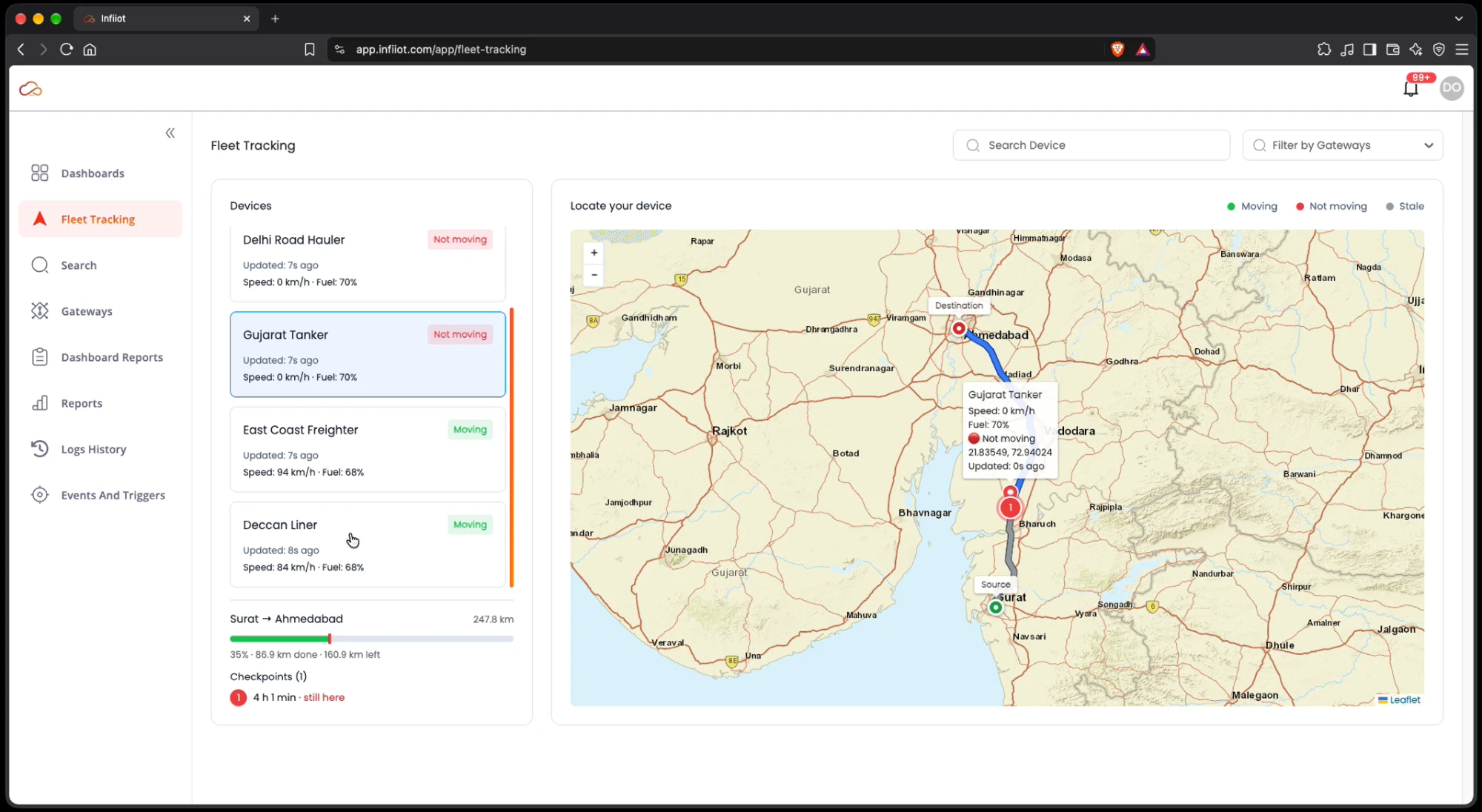Screen dimensions: 1482x812
Task: Click the Destination marker on map
Action: point(959,328)
